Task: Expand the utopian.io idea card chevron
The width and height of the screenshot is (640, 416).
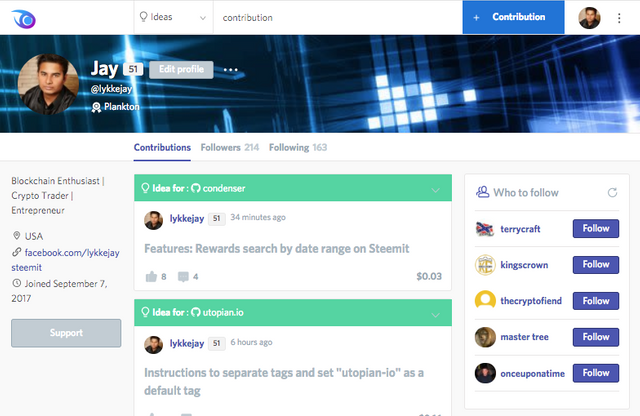Action: tap(436, 315)
